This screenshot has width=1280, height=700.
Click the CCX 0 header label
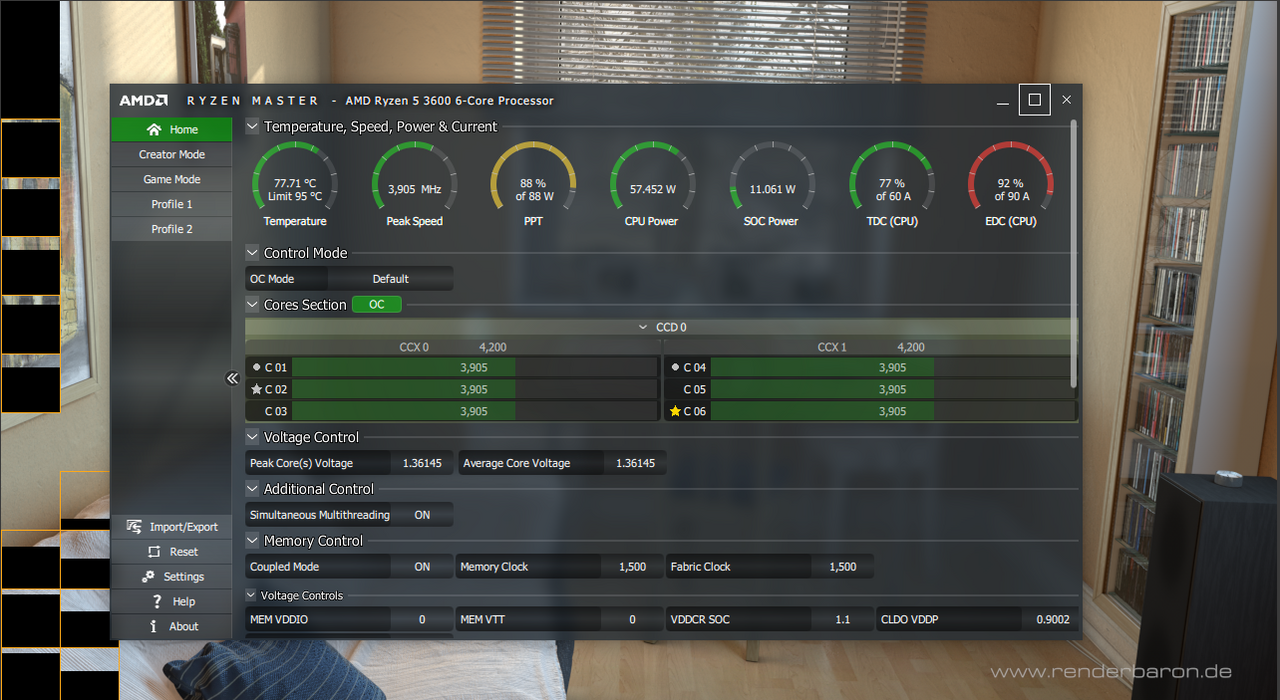coord(414,347)
